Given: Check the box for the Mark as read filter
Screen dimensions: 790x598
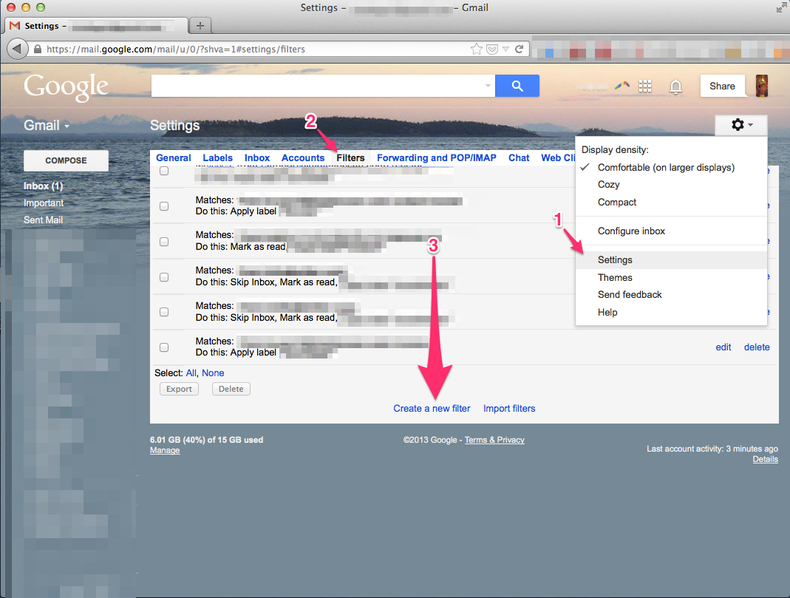Looking at the screenshot, I should [164, 242].
